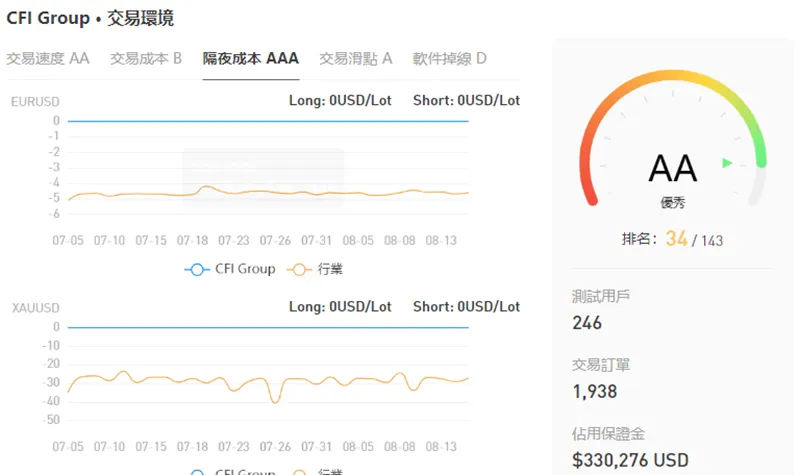Click the 07-26 date on XAUUSD axis
799x475 pixels.
click(275, 446)
